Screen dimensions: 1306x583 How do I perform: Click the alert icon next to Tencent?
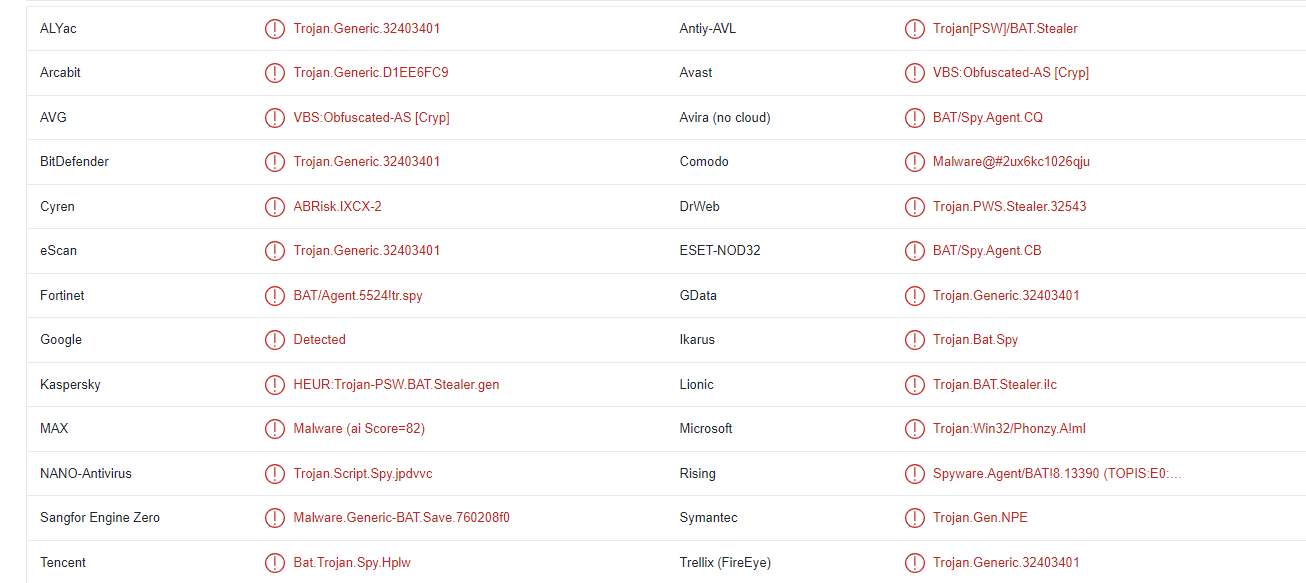click(275, 562)
